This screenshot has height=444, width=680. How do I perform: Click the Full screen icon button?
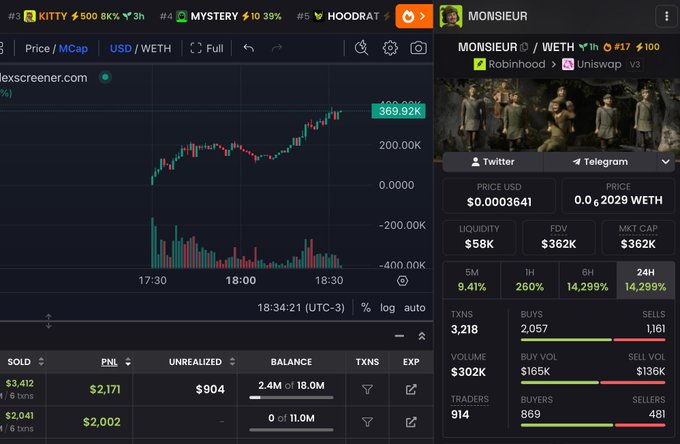[207, 48]
